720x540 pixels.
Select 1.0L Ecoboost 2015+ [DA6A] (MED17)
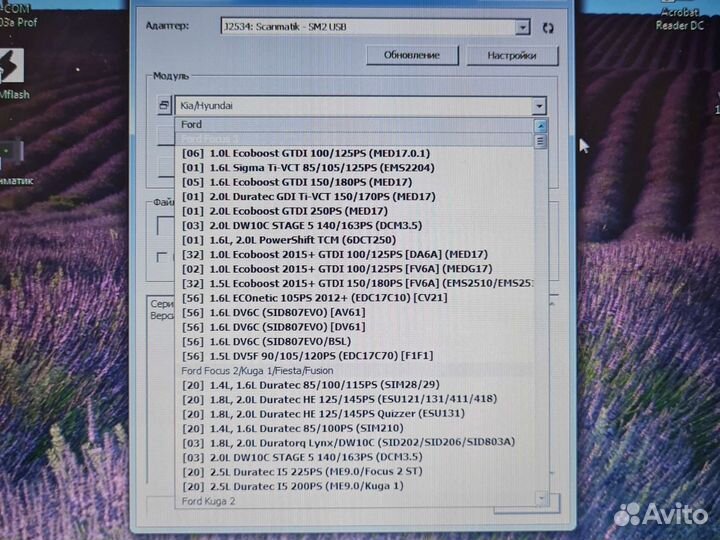point(354,254)
